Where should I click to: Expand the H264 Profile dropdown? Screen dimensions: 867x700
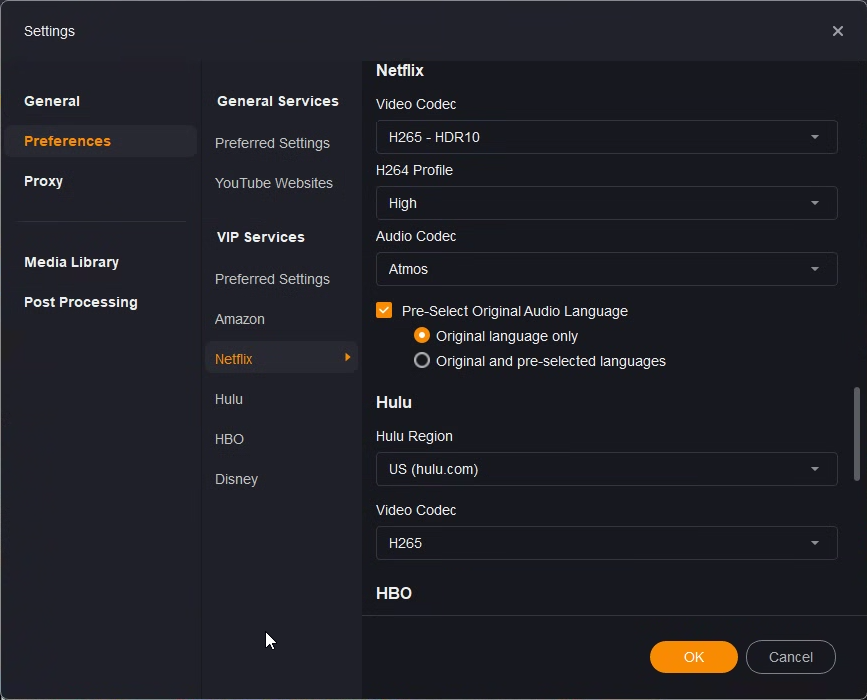point(606,203)
